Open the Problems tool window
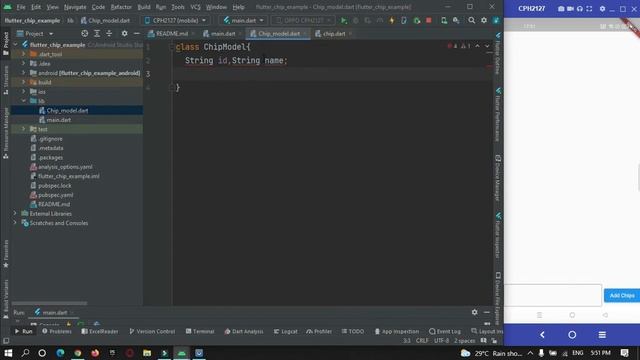This screenshot has width=640, height=360. [x=57, y=331]
